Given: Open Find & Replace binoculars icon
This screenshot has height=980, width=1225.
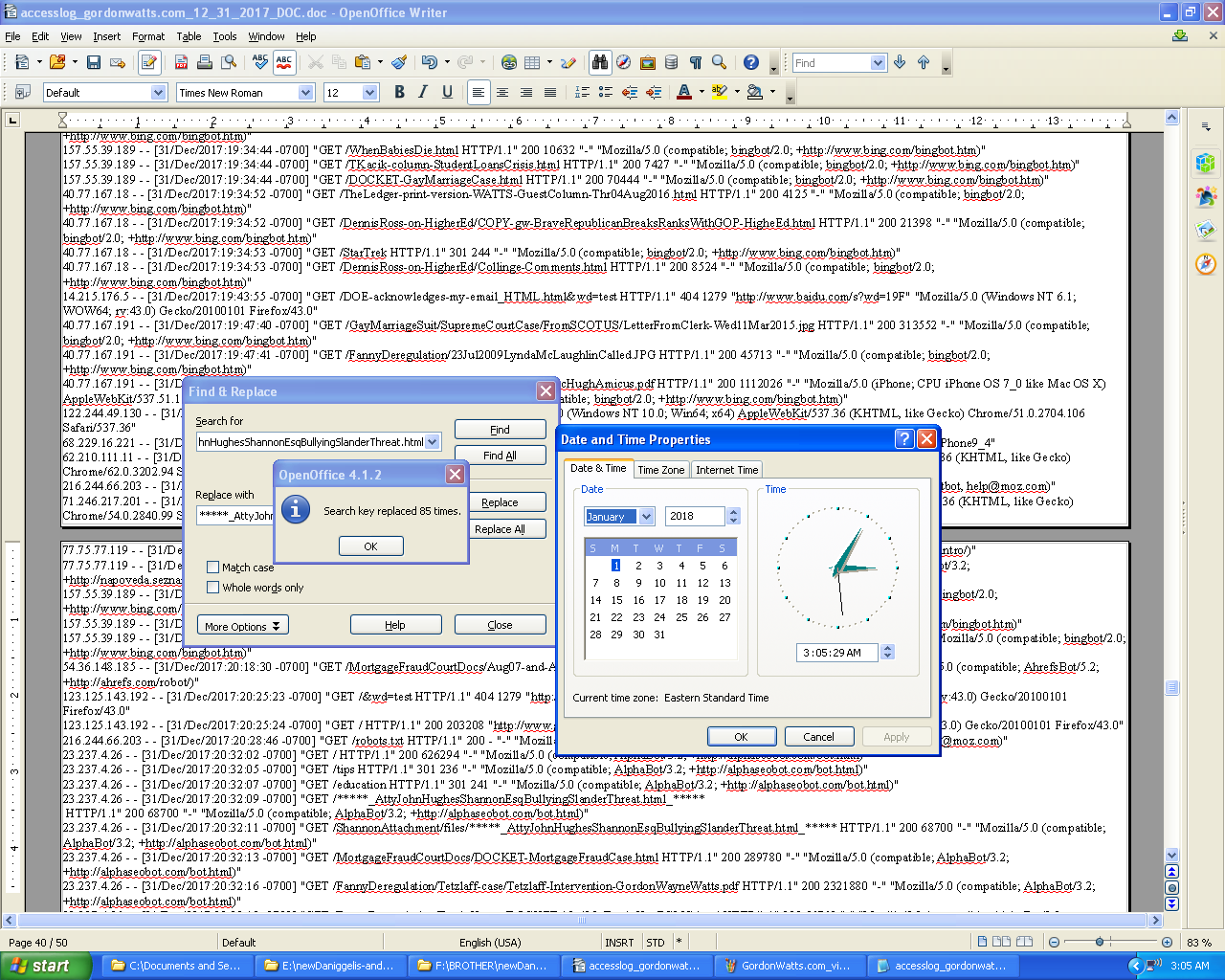Looking at the screenshot, I should click(x=600, y=62).
